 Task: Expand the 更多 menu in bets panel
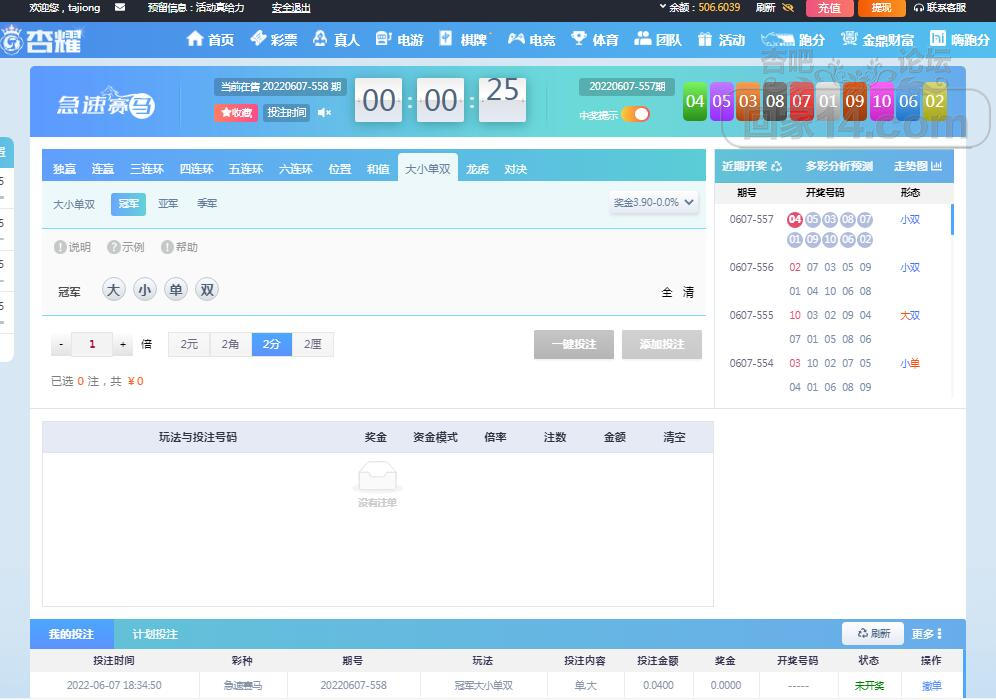[927, 634]
